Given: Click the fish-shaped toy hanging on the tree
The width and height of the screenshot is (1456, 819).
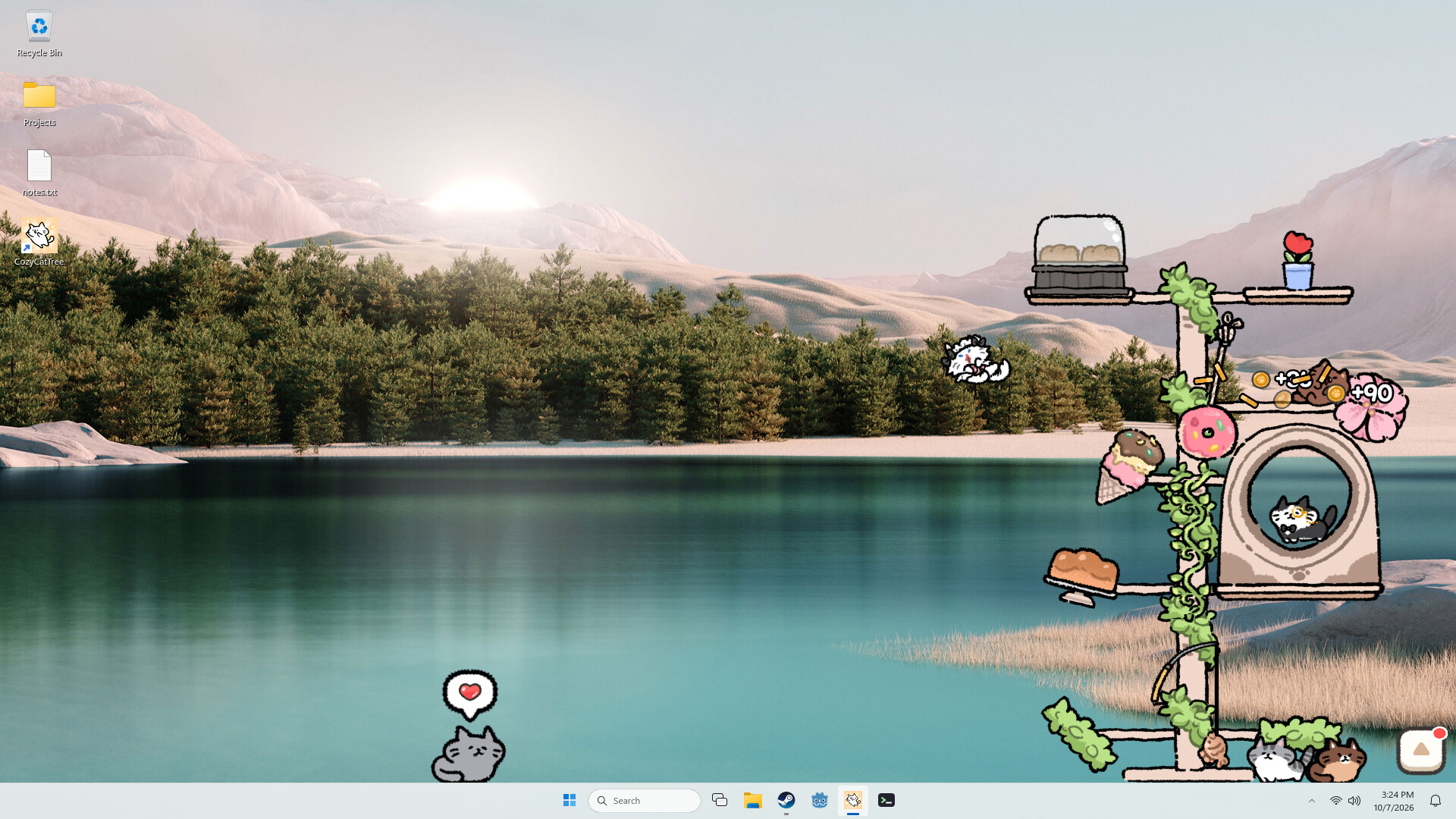Looking at the screenshot, I should pyautogui.click(x=1214, y=750).
